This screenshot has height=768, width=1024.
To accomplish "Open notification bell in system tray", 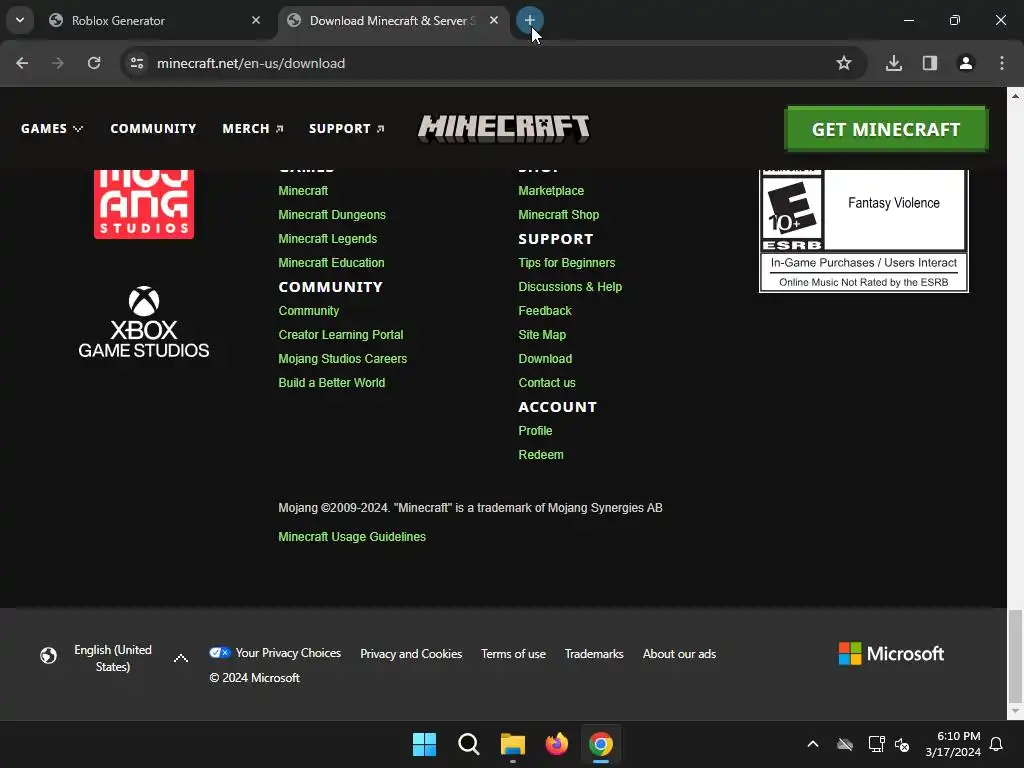I will pos(996,744).
